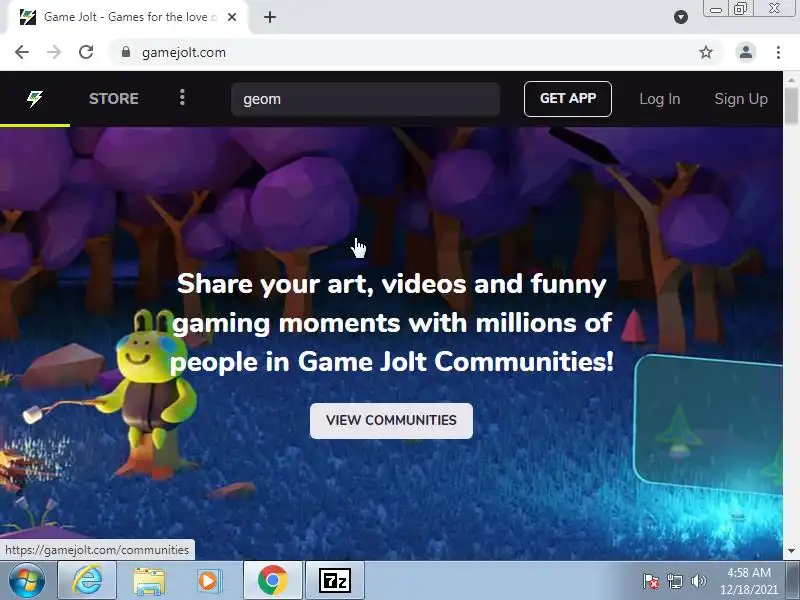Open 7-Zip from the taskbar
Screen dimensions: 800x600
point(335,581)
